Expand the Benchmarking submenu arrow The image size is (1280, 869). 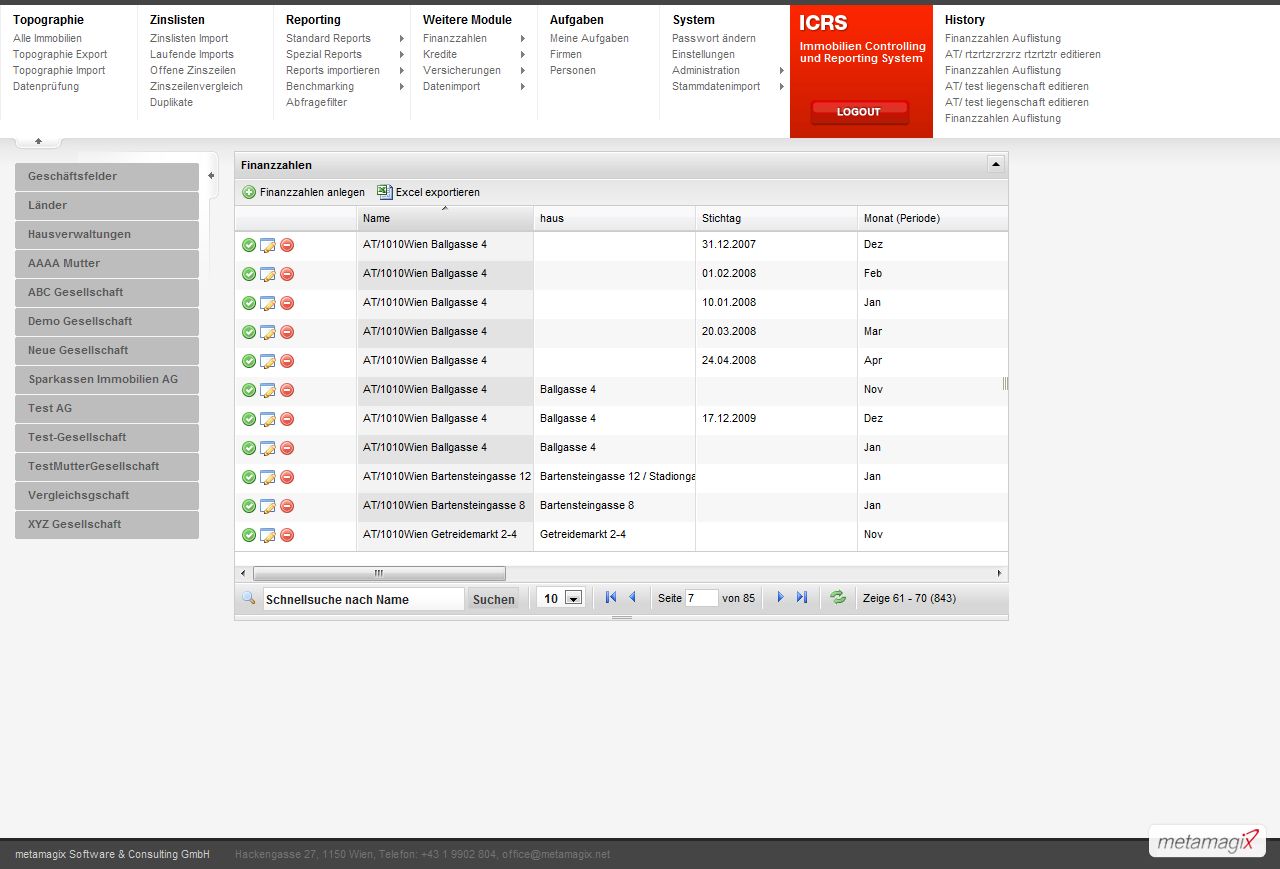tap(402, 87)
